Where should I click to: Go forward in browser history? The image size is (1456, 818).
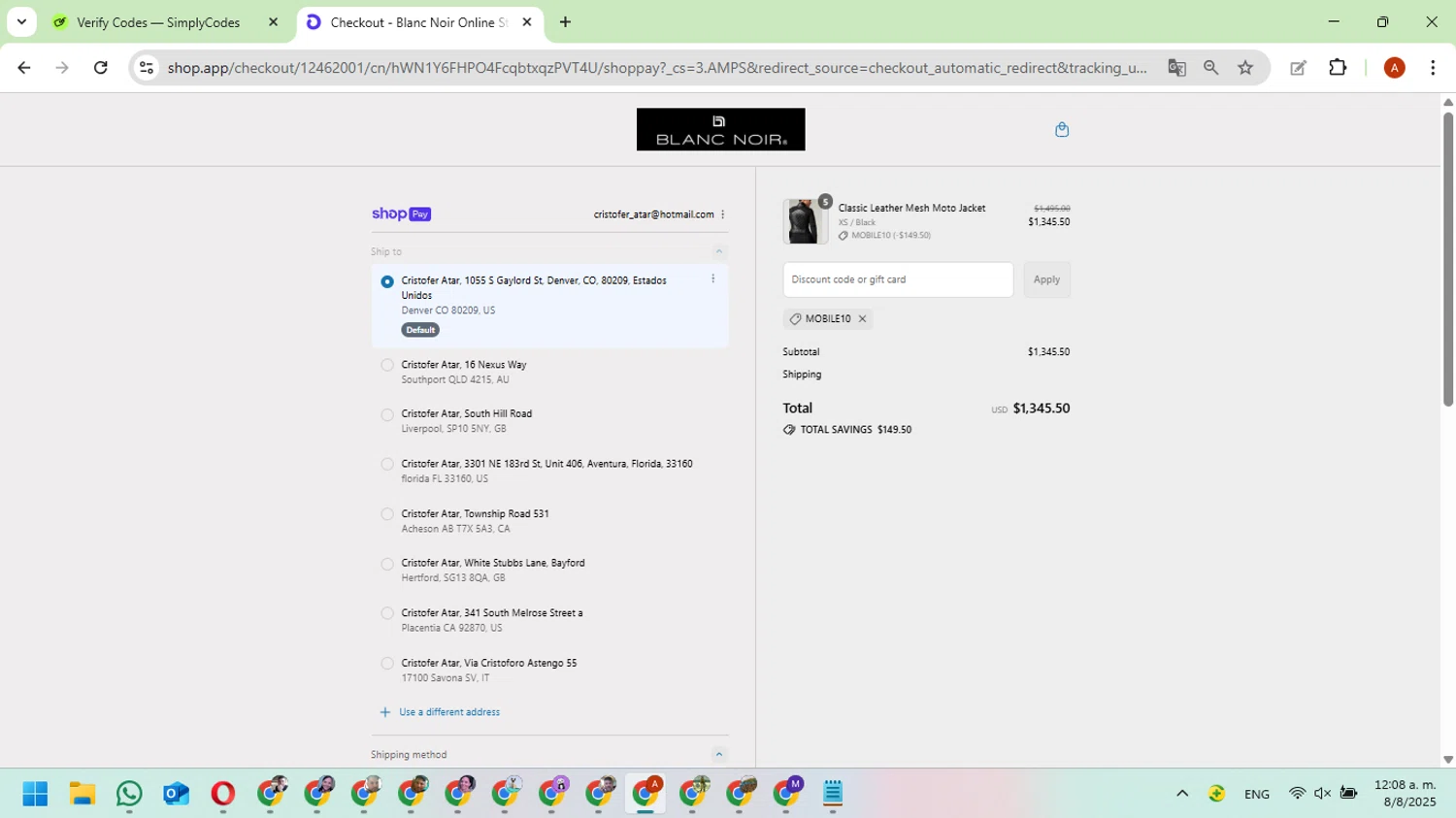click(x=62, y=68)
